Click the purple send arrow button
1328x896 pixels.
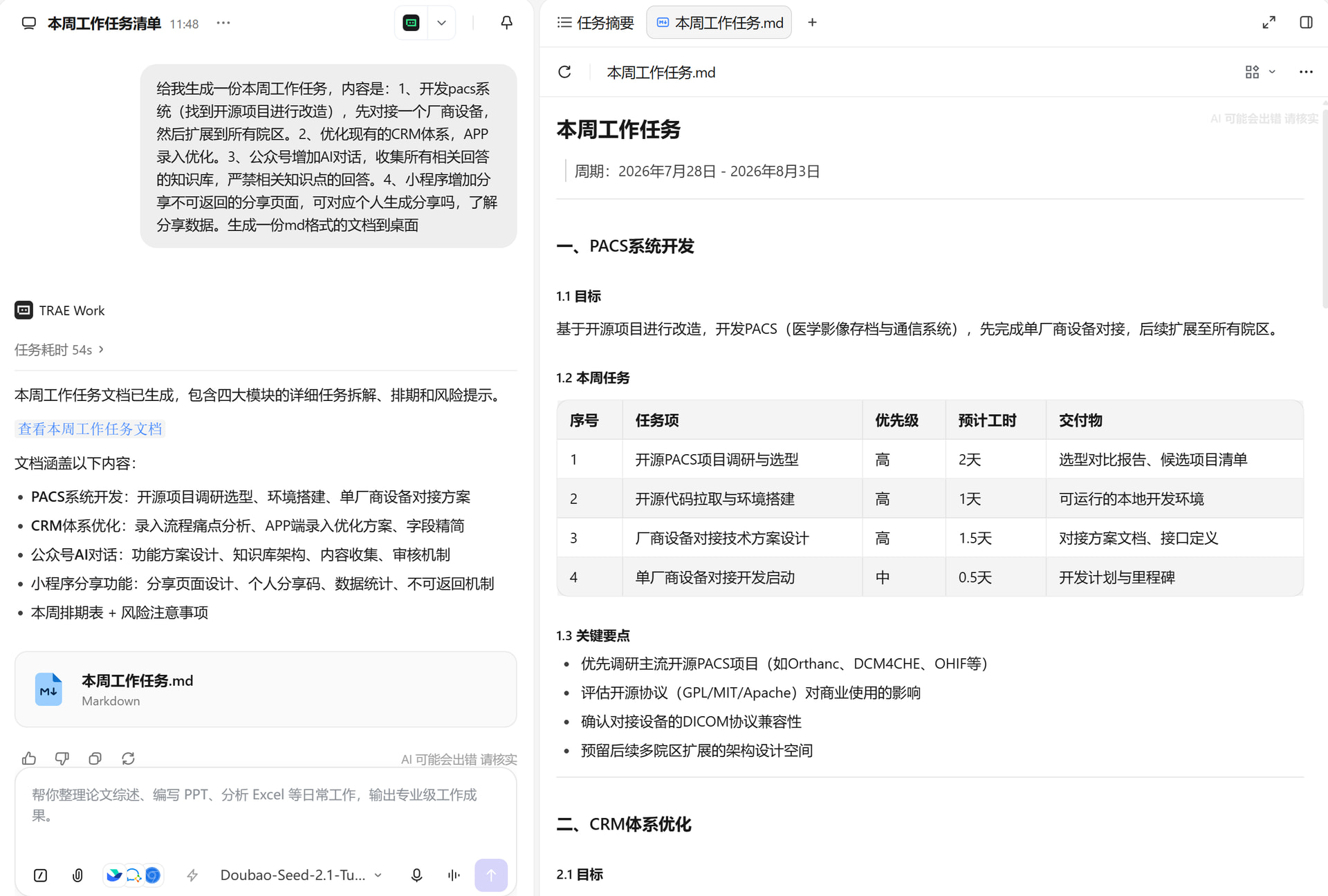[491, 875]
